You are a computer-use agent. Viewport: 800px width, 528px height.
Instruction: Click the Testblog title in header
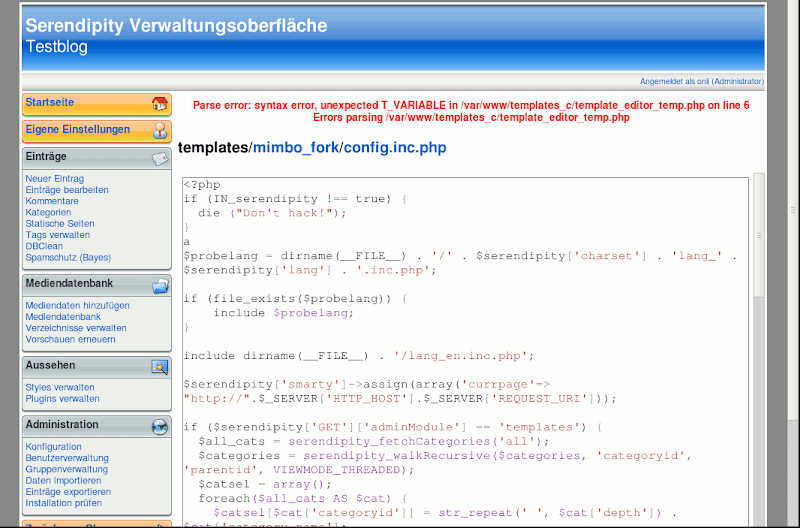coord(57,46)
